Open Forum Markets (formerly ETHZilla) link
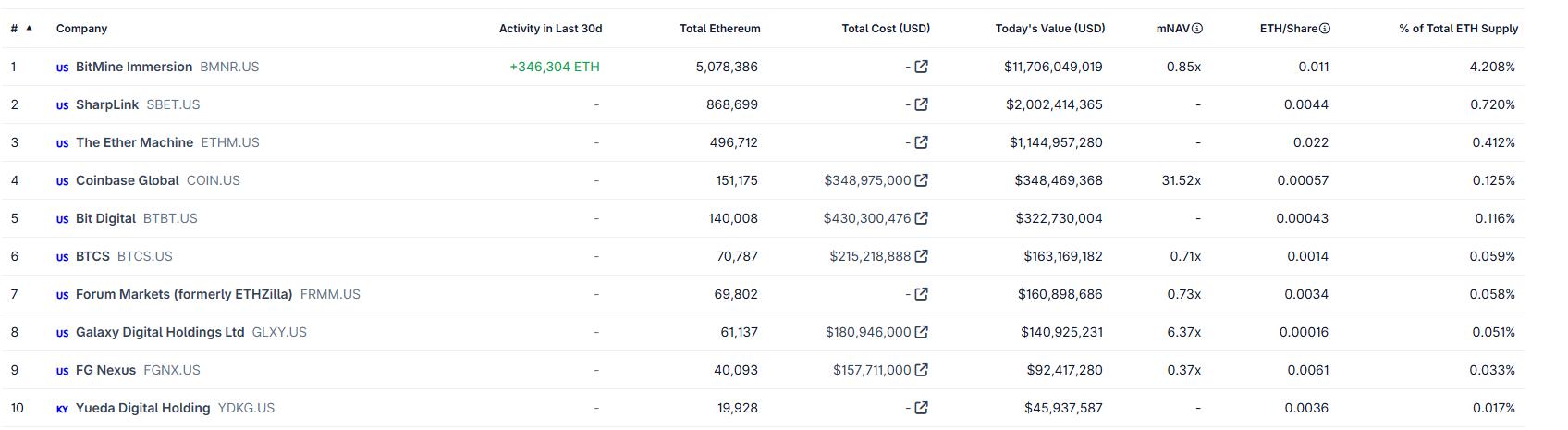The height and width of the screenshot is (430, 1568). pyautogui.click(x=184, y=294)
